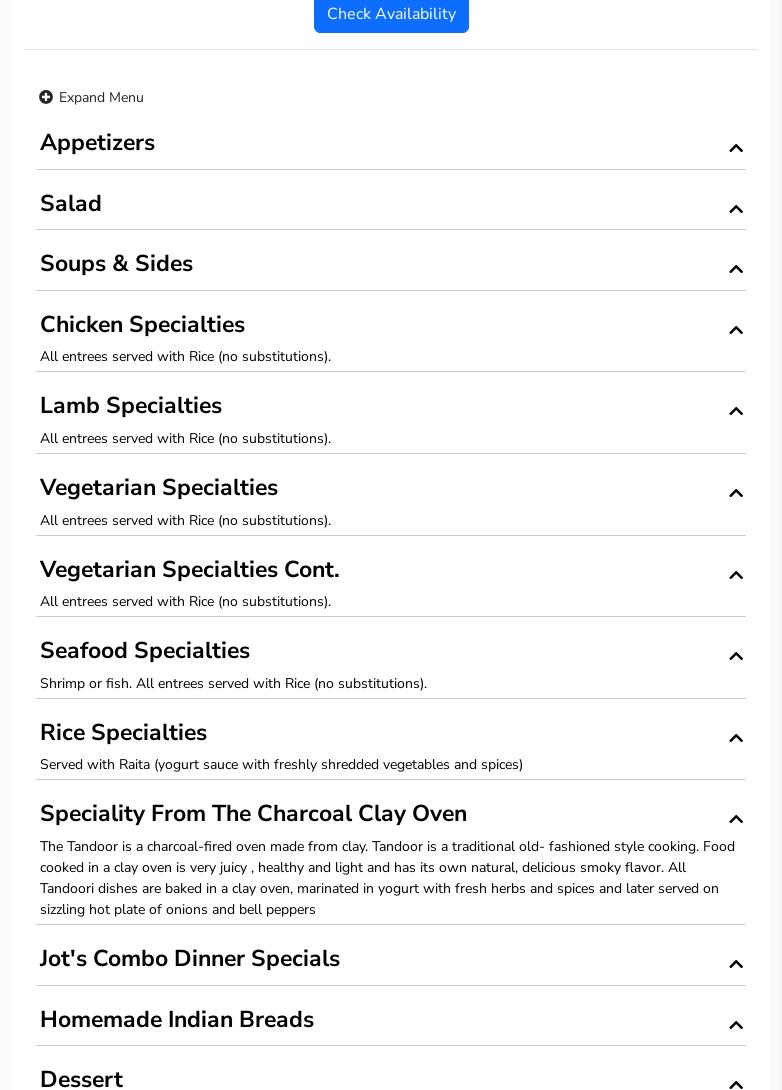Toggle Charcoal Clay Oven section chevron
This screenshot has height=1090, width=782.
tap(736, 819)
